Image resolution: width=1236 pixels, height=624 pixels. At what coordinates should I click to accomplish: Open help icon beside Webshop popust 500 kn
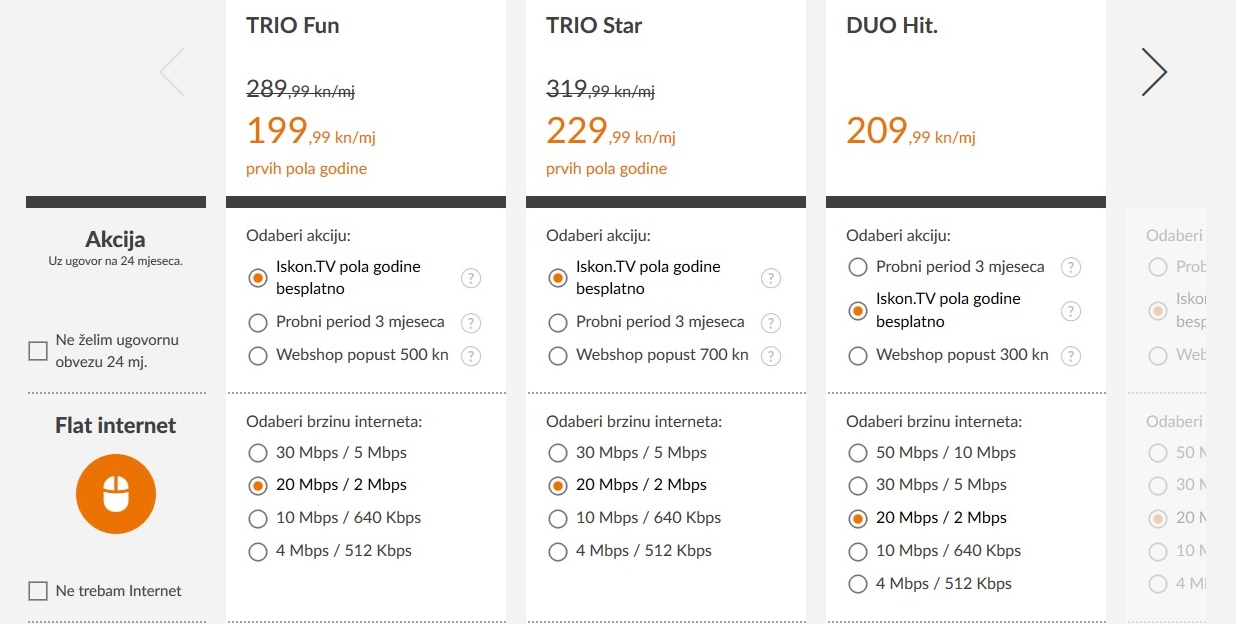[x=471, y=355]
